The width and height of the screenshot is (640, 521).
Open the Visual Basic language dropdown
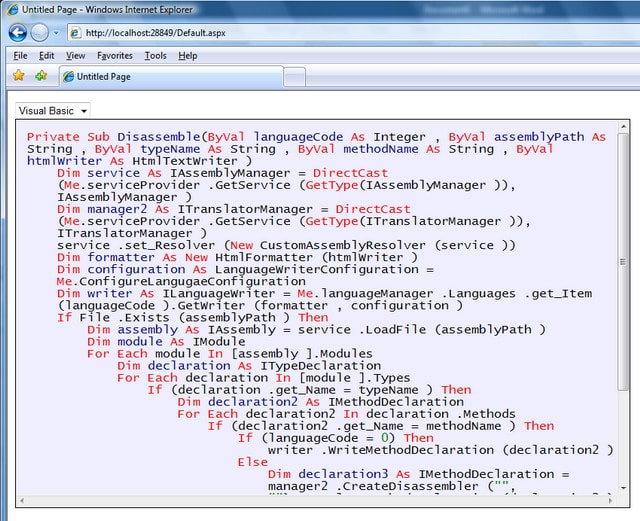(x=53, y=111)
